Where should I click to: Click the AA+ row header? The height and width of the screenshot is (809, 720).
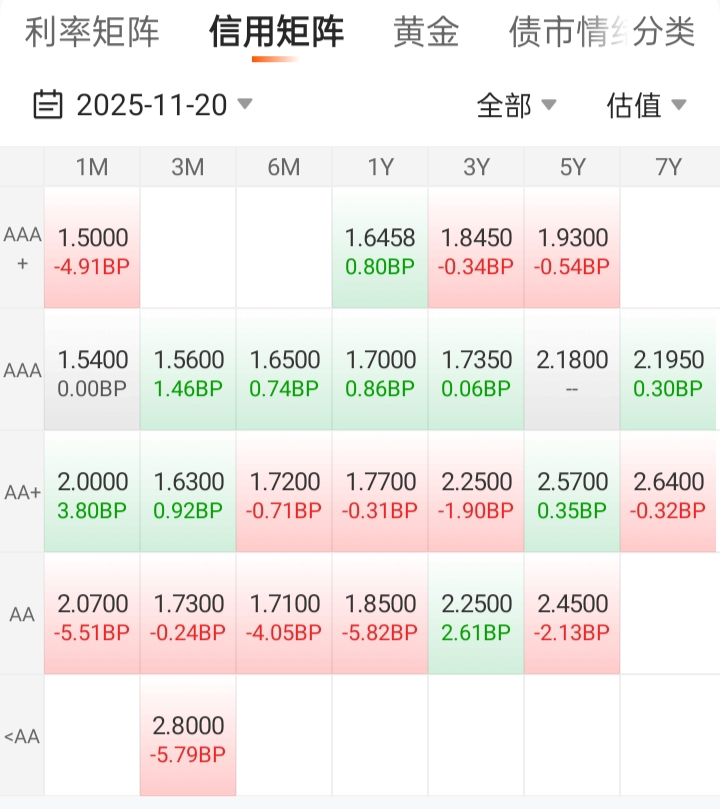[x=22, y=494]
